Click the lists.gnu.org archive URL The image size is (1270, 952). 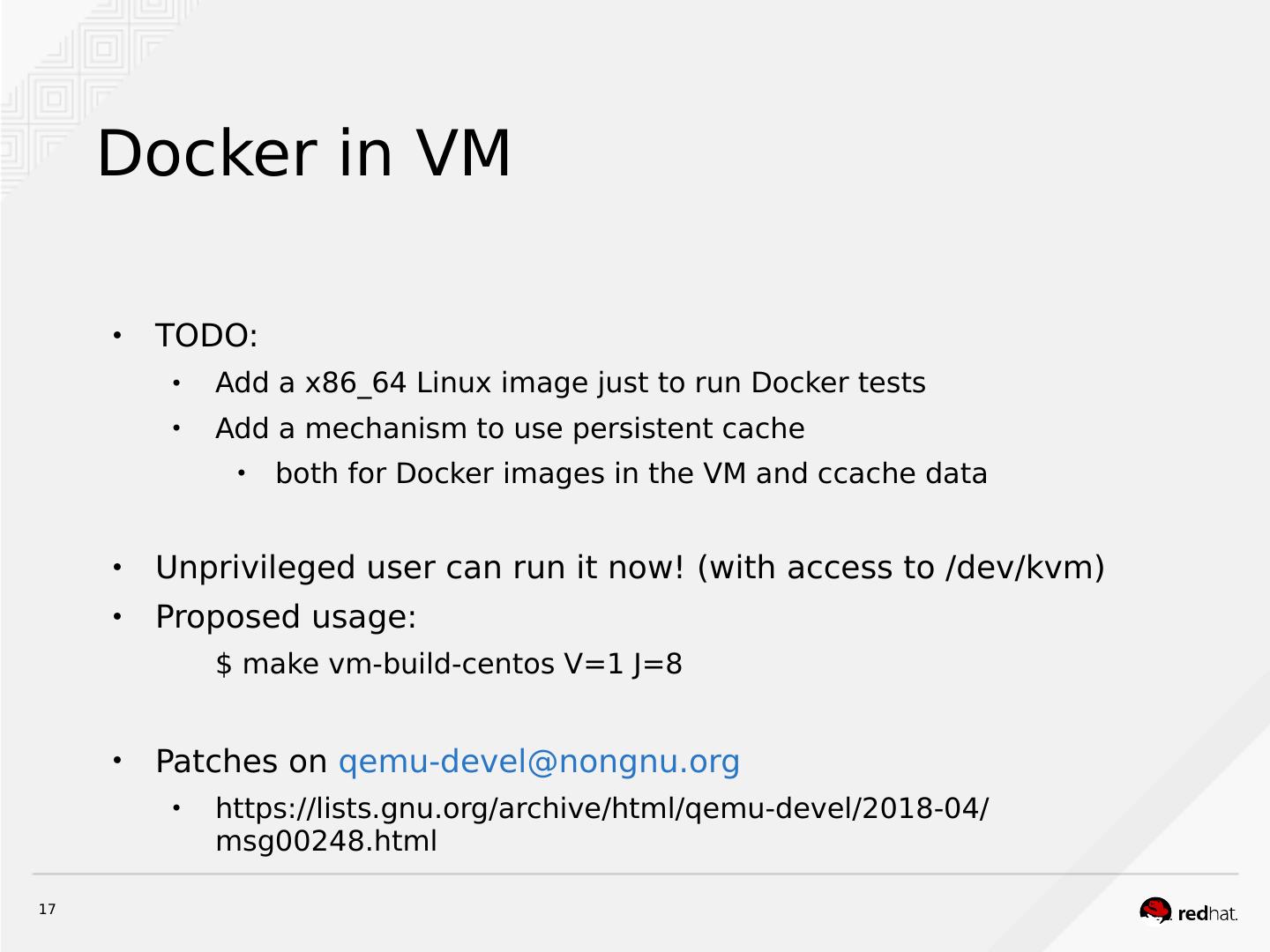601,807
